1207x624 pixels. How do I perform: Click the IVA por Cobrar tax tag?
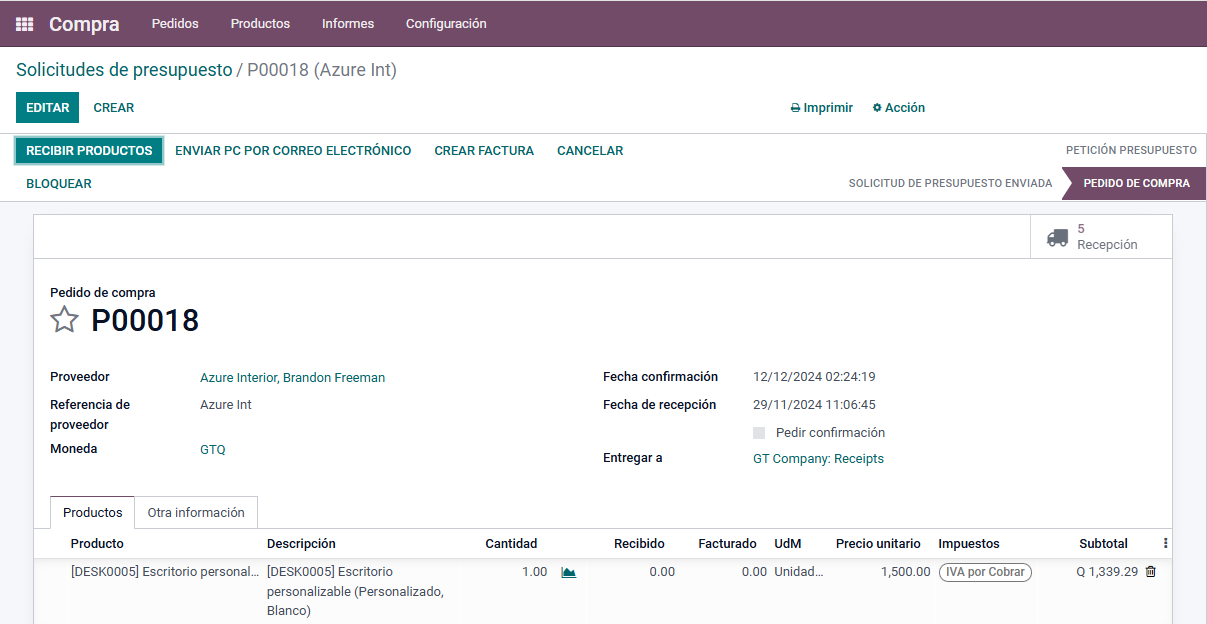point(985,572)
